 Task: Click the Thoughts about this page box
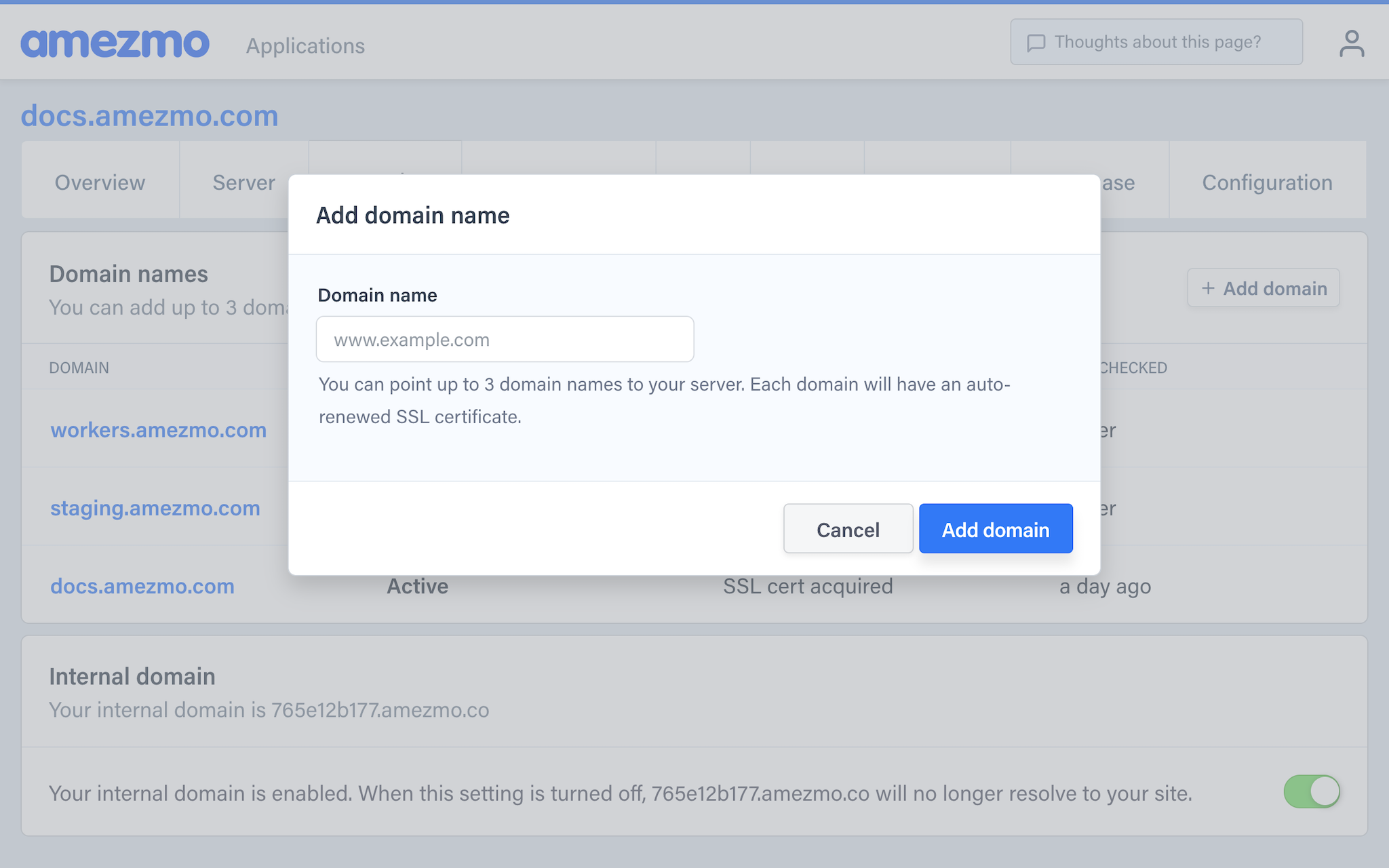click(x=1156, y=42)
